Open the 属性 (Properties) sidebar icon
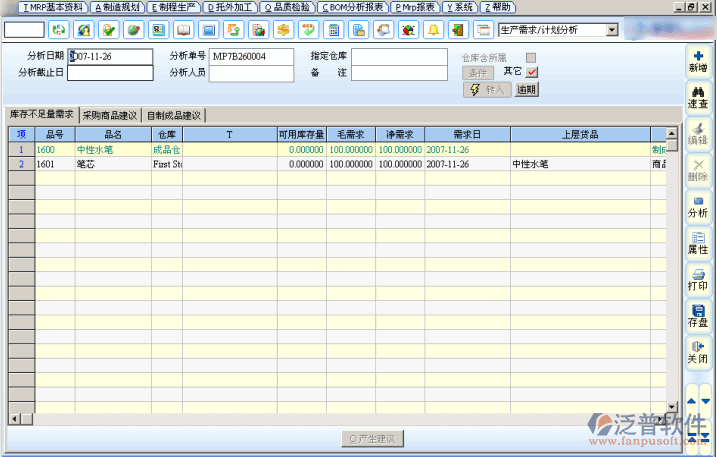 tap(697, 242)
